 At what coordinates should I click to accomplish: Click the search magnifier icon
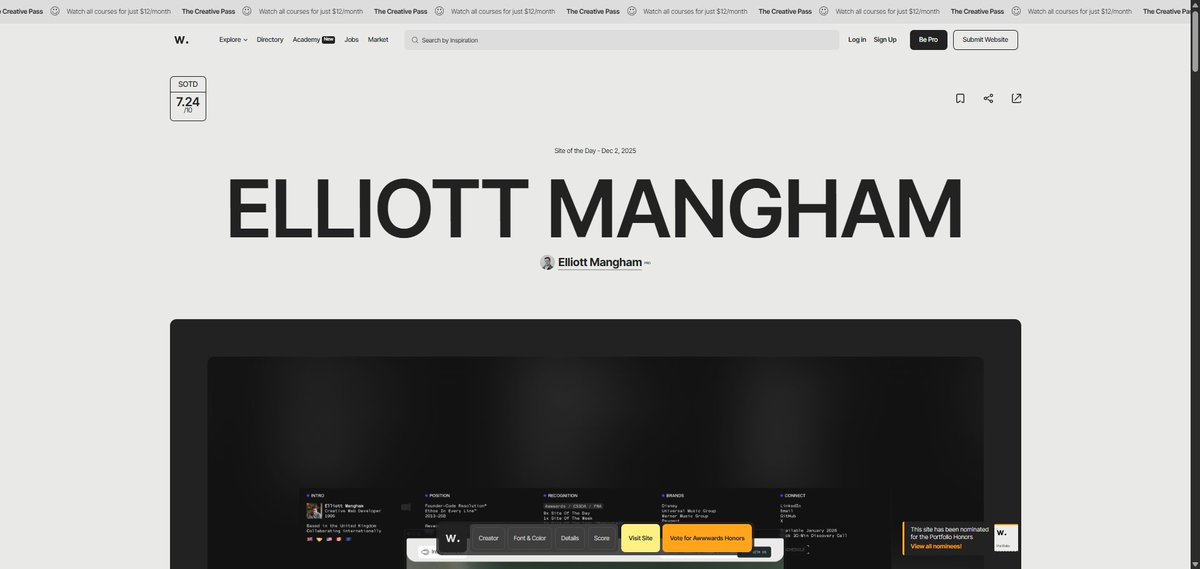[414, 40]
